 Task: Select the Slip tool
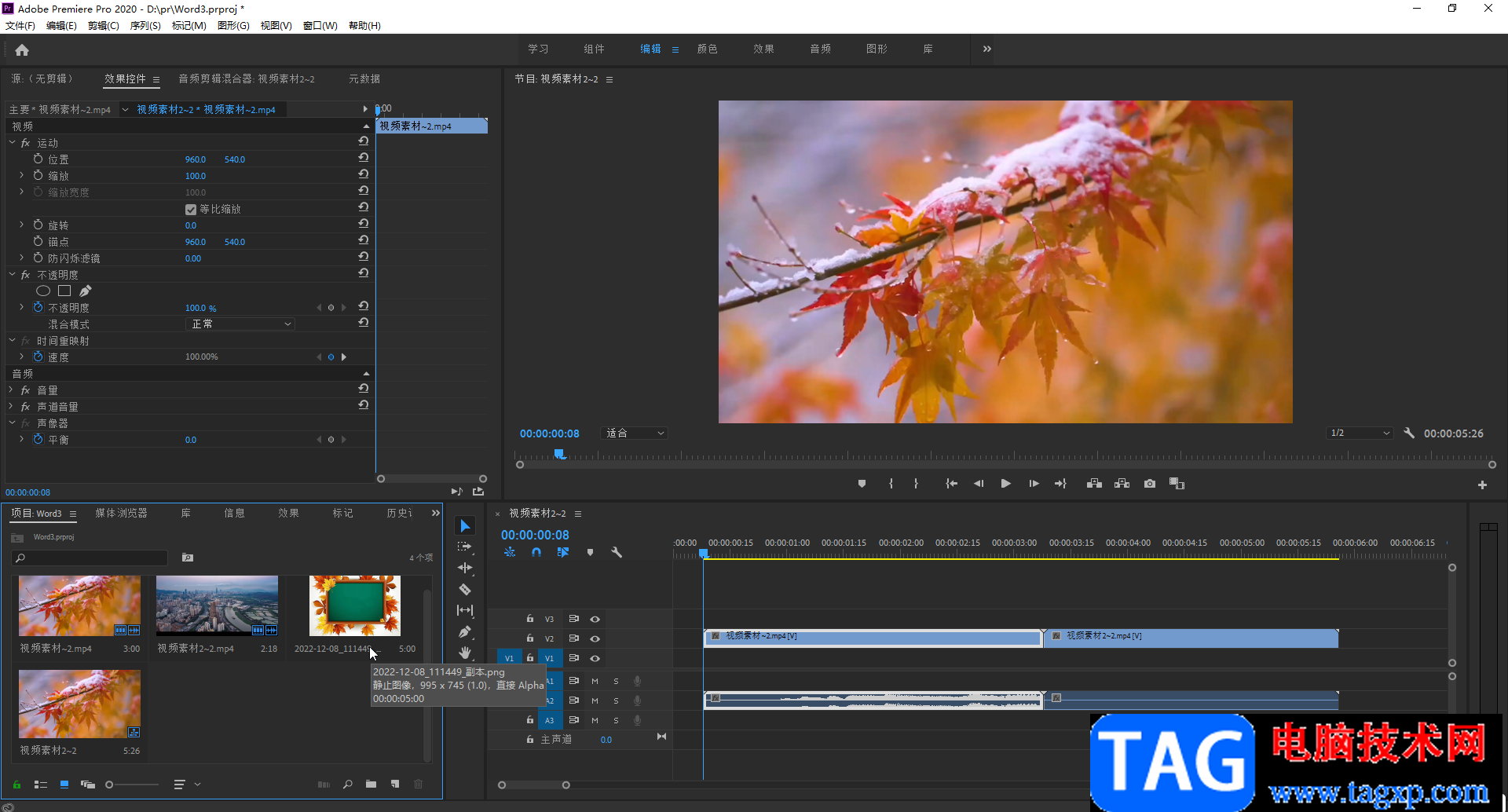point(465,610)
